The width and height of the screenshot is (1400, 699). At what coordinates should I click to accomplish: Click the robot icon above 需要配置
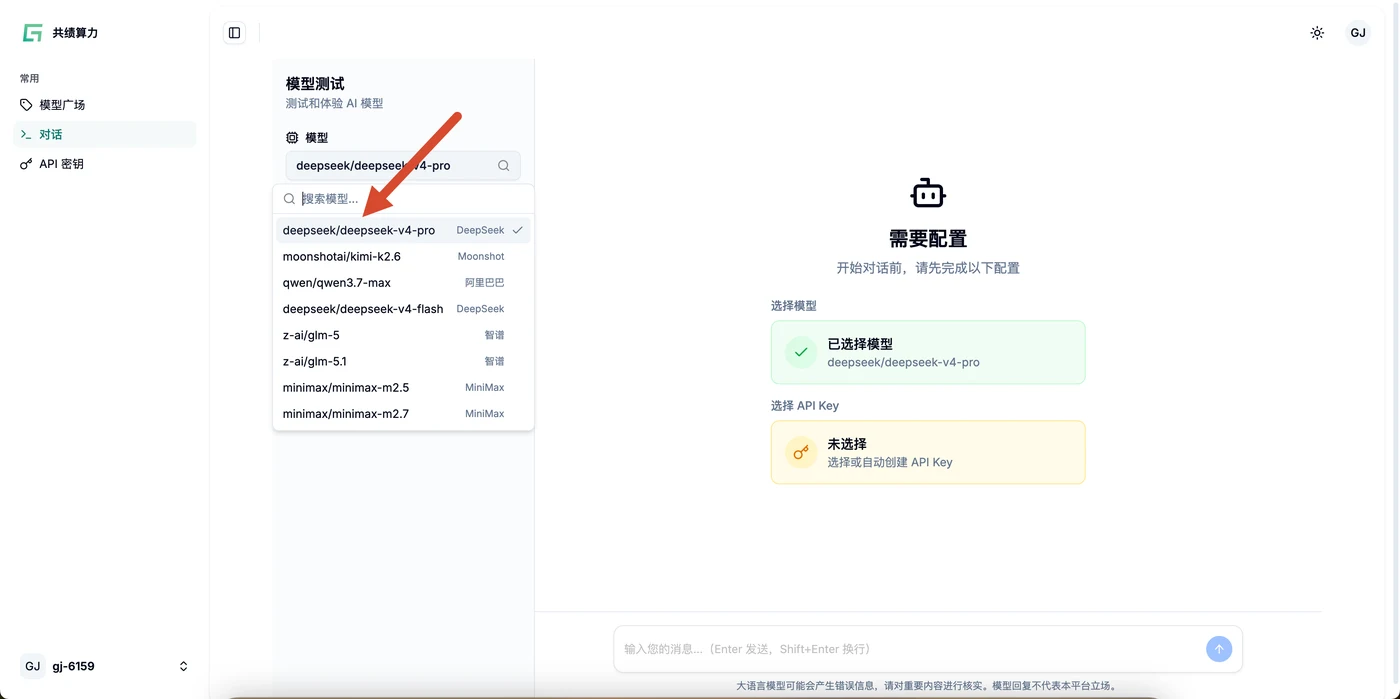928,193
